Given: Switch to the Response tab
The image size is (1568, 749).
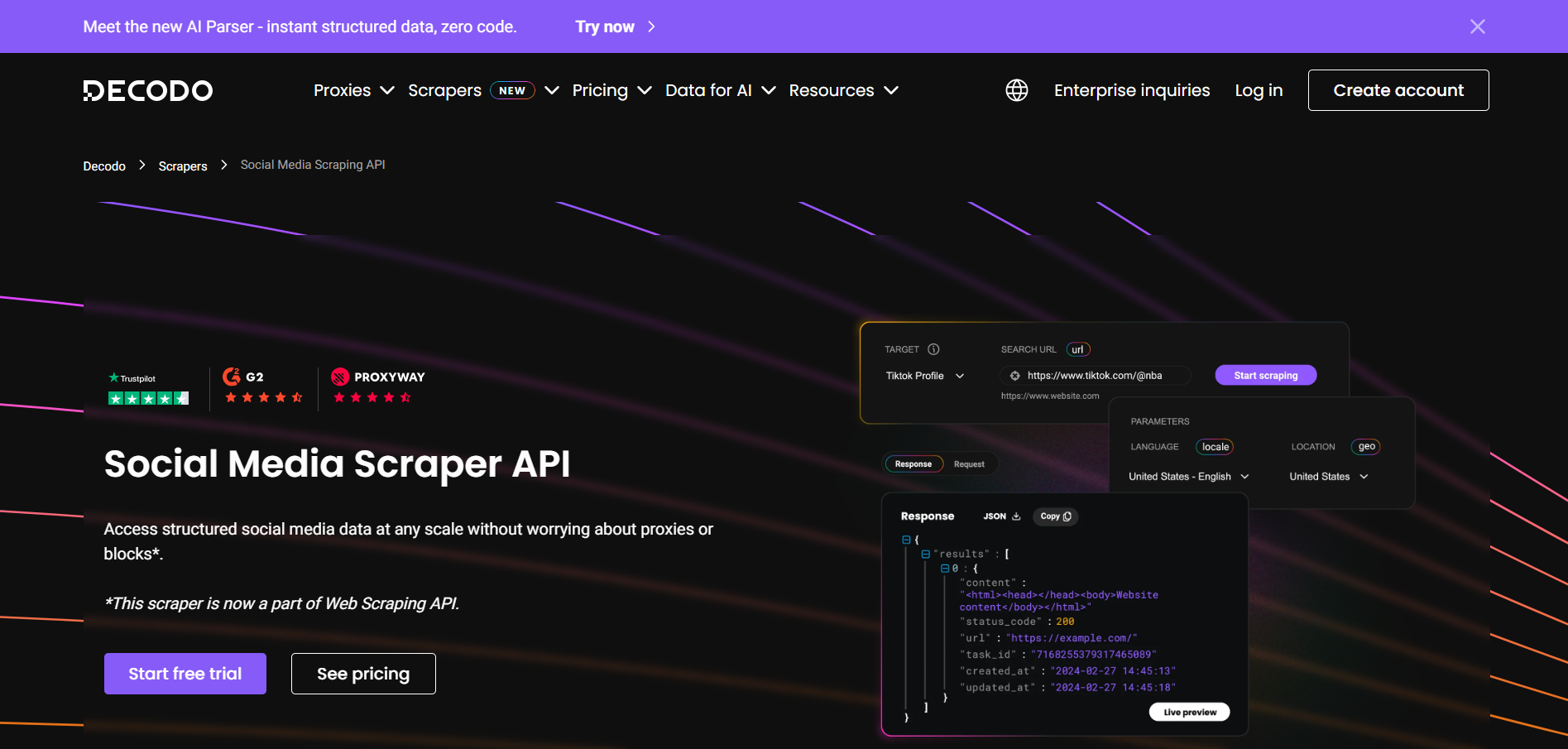Looking at the screenshot, I should click(913, 464).
